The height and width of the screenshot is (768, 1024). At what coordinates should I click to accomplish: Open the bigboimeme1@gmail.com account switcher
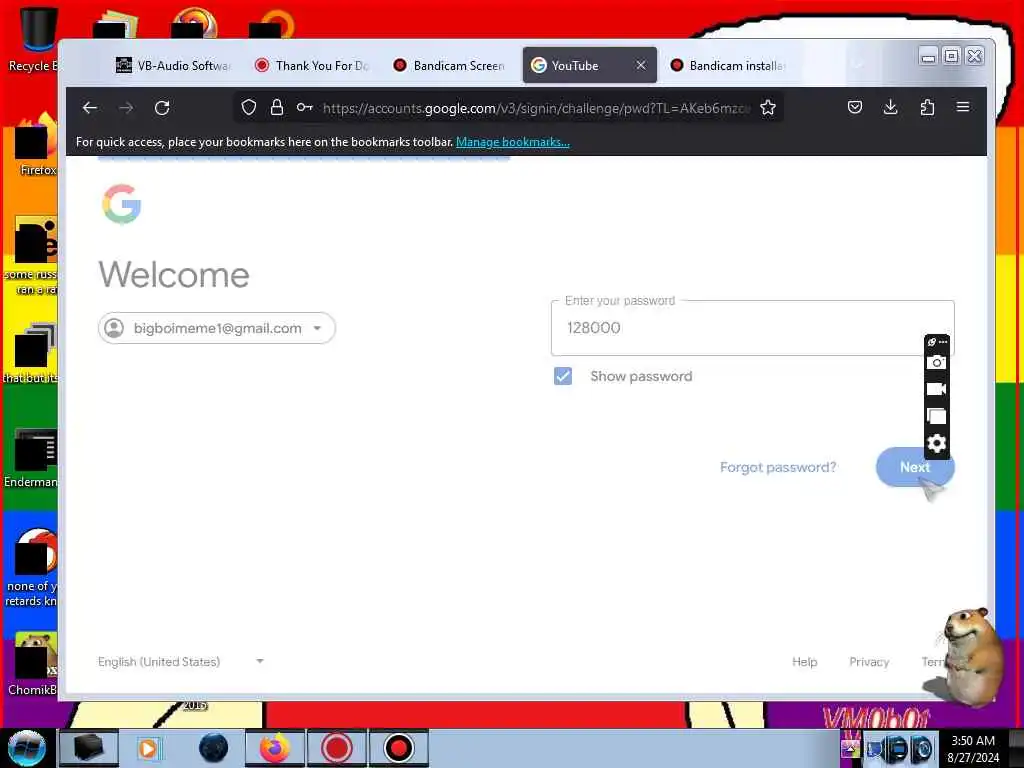pos(217,328)
